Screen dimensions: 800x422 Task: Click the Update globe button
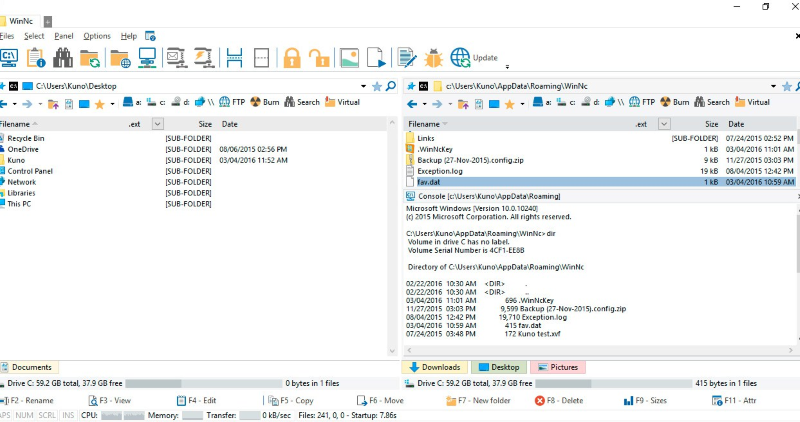(x=473, y=58)
